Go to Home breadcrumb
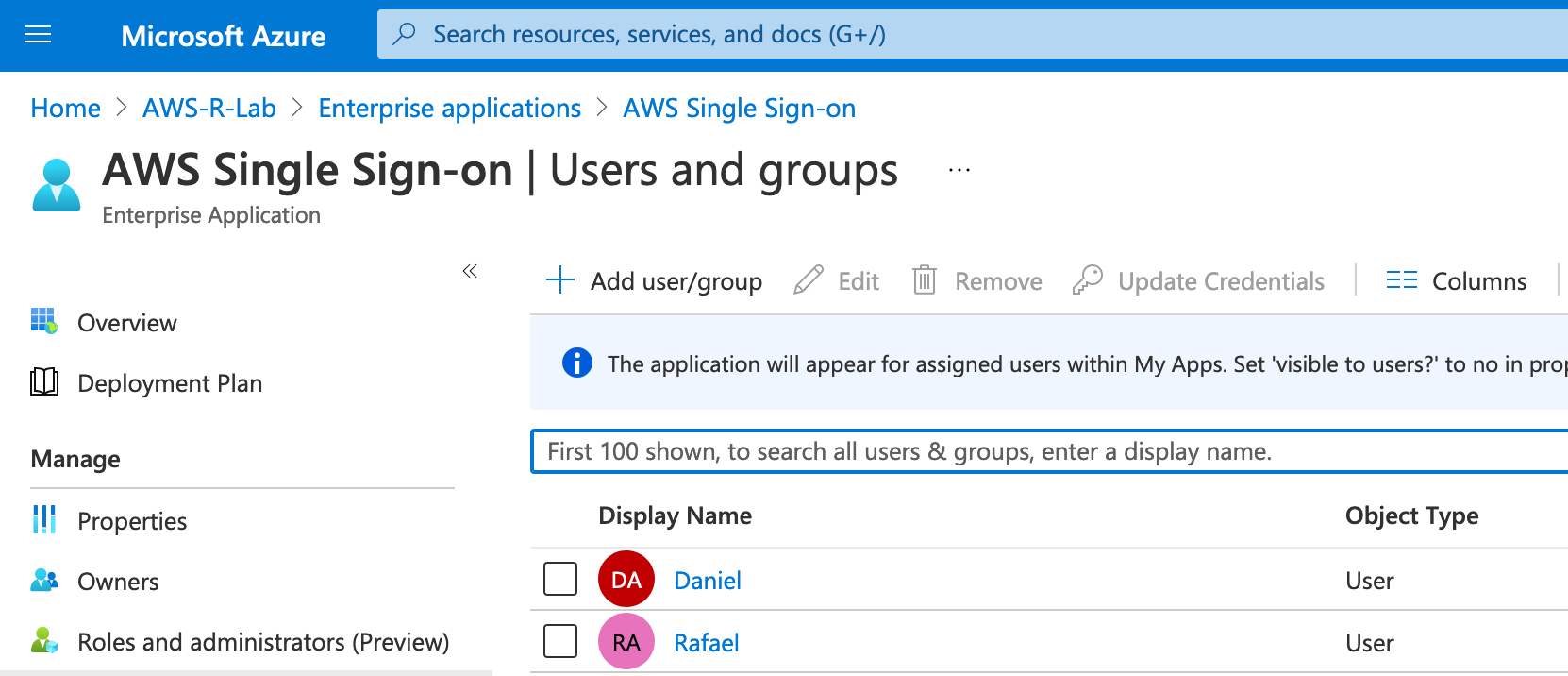The width and height of the screenshot is (1568, 676). point(65,108)
